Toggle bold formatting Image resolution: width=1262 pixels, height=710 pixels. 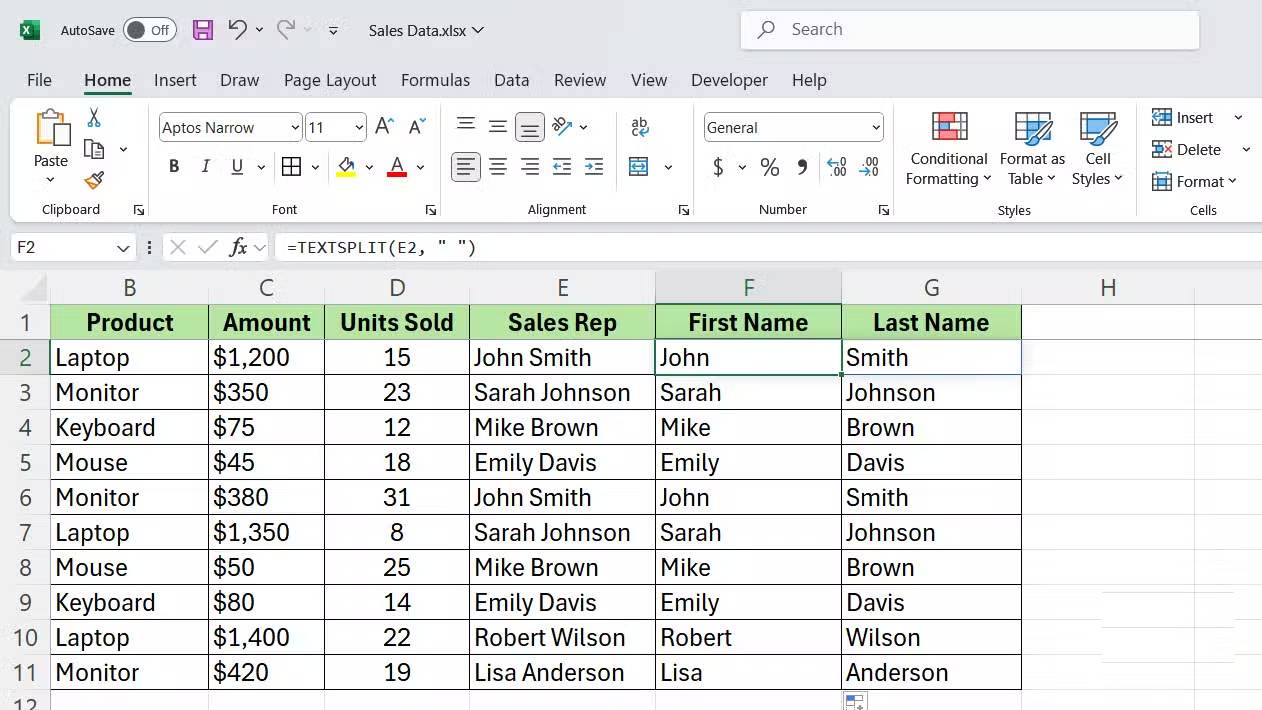click(173, 166)
